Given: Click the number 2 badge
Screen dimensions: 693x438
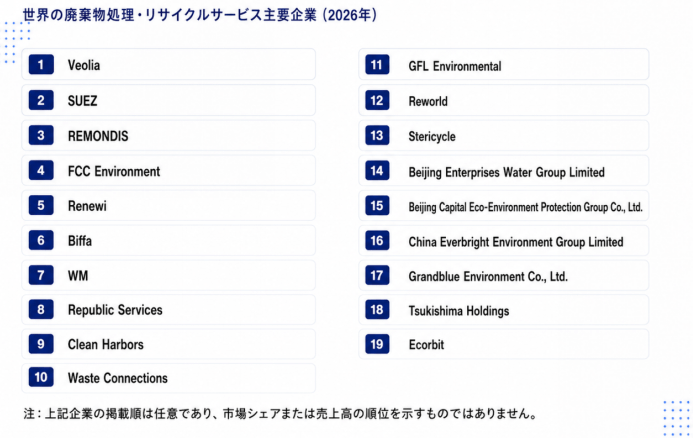Looking at the screenshot, I should point(41,100).
